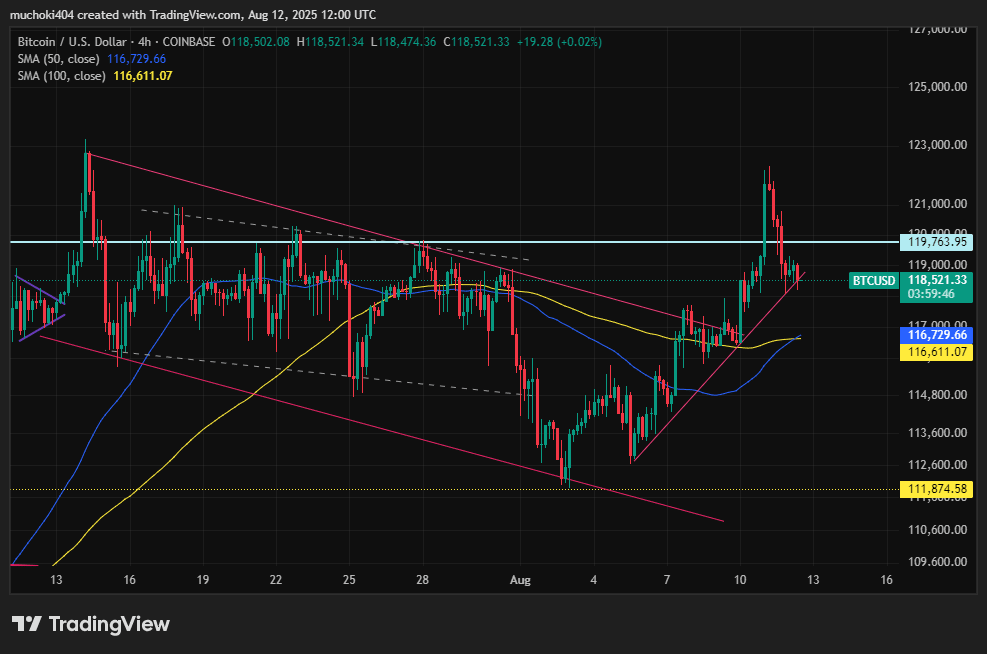Screen dimensions: 987x654
Task: Click the 10 date on the time axis
Action: 740,580
